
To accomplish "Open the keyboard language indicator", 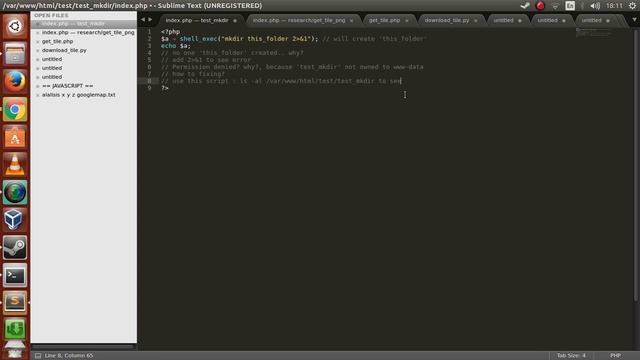I will (x=570, y=6).
